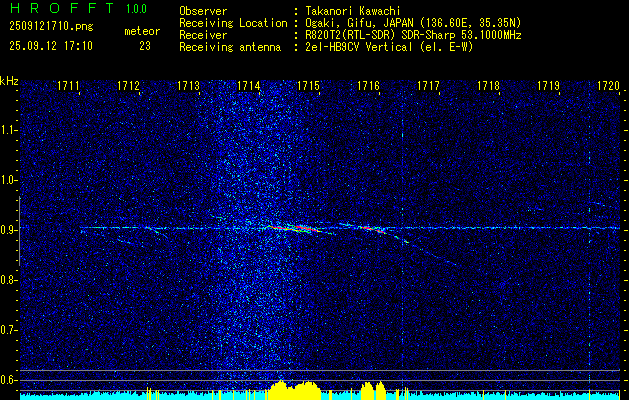This screenshot has height=400, width=629.
Task: Click the yellow power peak below 1716
Action: 373,391
